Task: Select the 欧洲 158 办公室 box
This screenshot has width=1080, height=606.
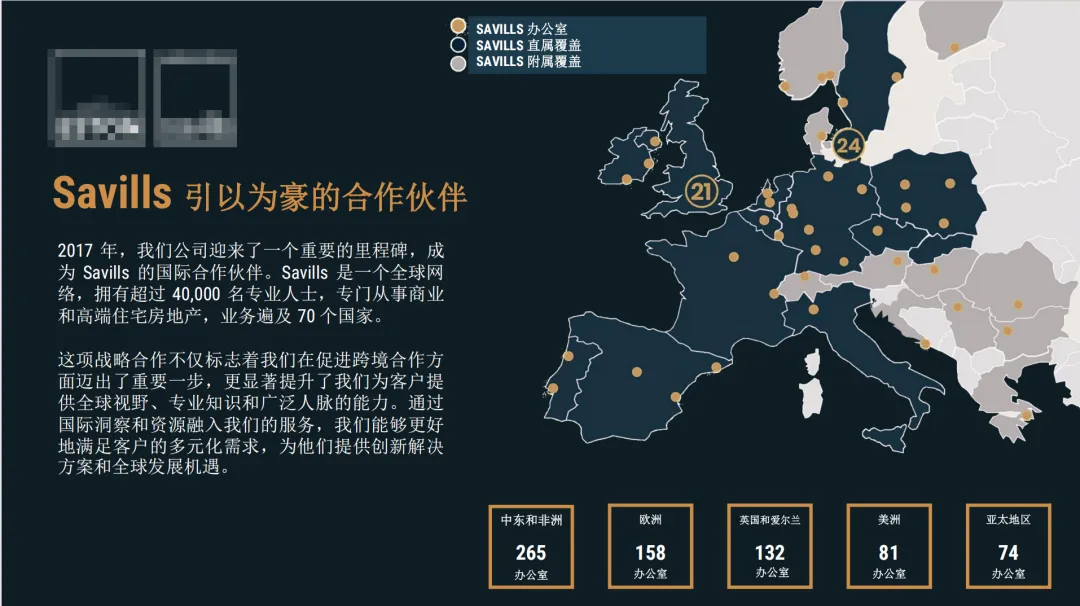Action: (x=650, y=547)
